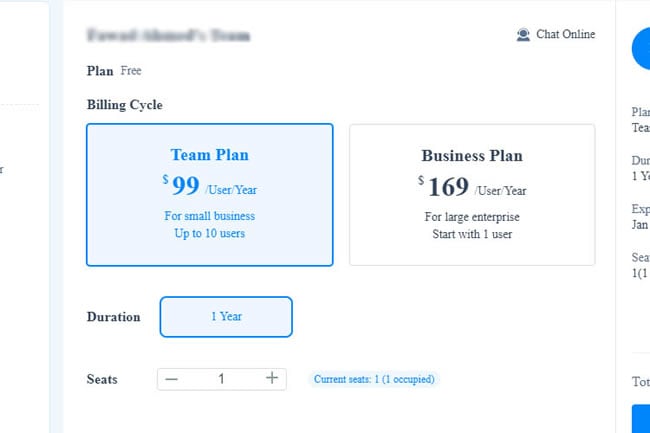The width and height of the screenshot is (650, 433).
Task: Choose the Business Plan card
Action: pyautogui.click(x=471, y=194)
